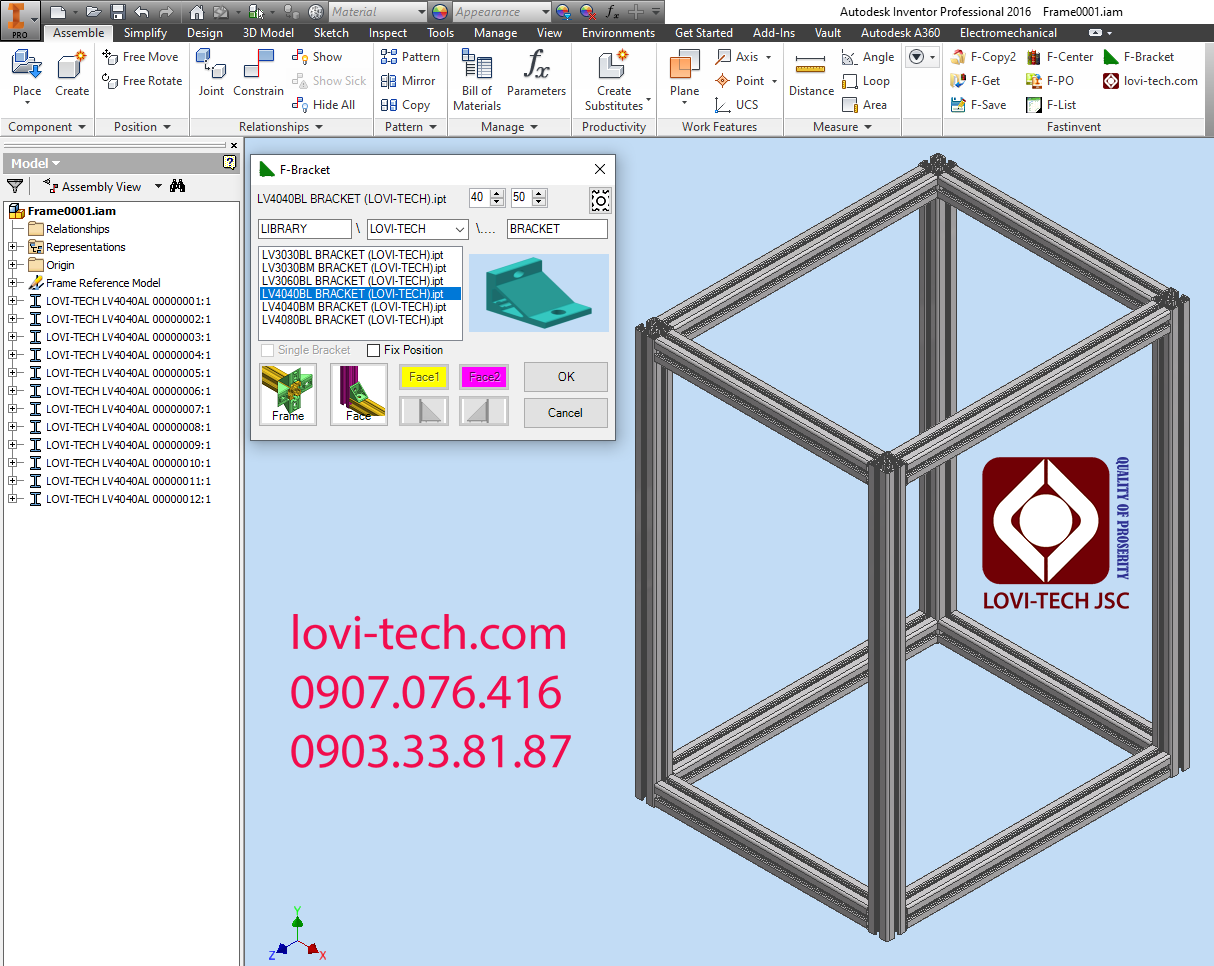The width and height of the screenshot is (1214, 966).
Task: Expand the Representations tree node
Action: (12, 247)
